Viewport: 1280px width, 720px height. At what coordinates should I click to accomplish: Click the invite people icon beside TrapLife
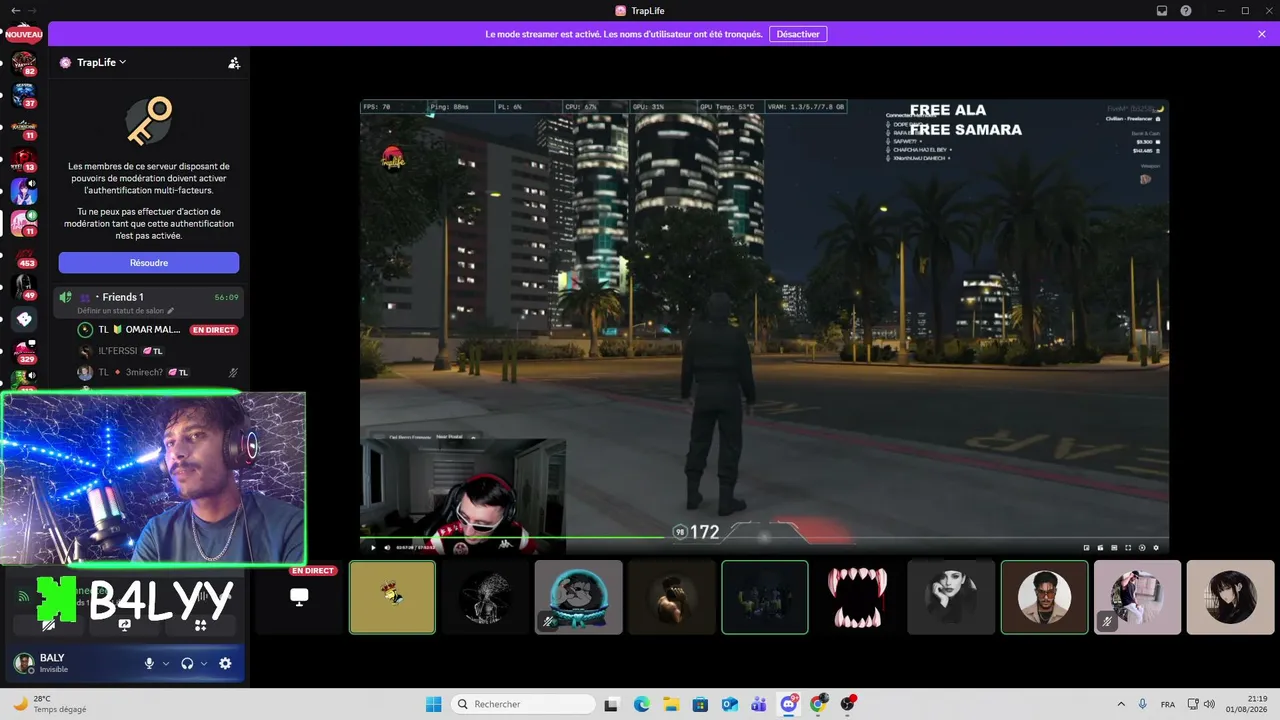[234, 63]
